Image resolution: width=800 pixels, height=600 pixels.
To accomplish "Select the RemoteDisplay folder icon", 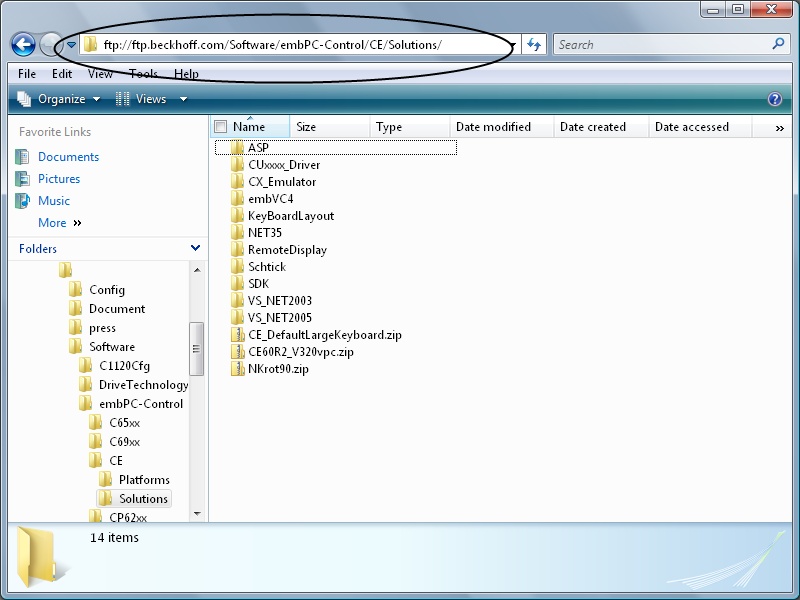I will click(x=237, y=249).
